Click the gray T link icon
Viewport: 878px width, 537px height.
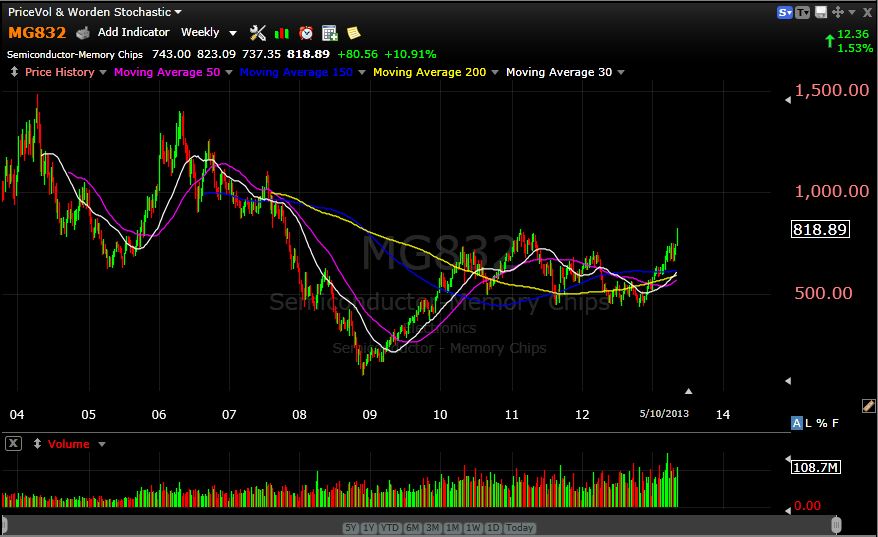coord(802,12)
